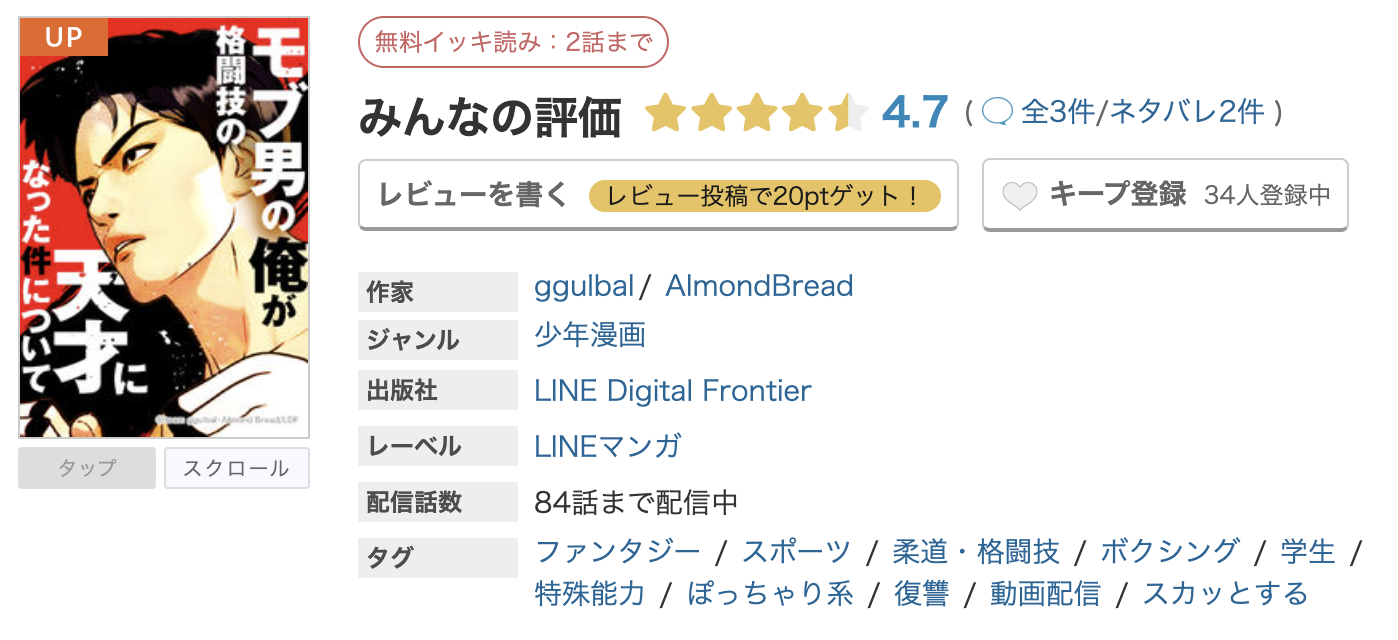Switch reading mode to スクロール

[237, 468]
